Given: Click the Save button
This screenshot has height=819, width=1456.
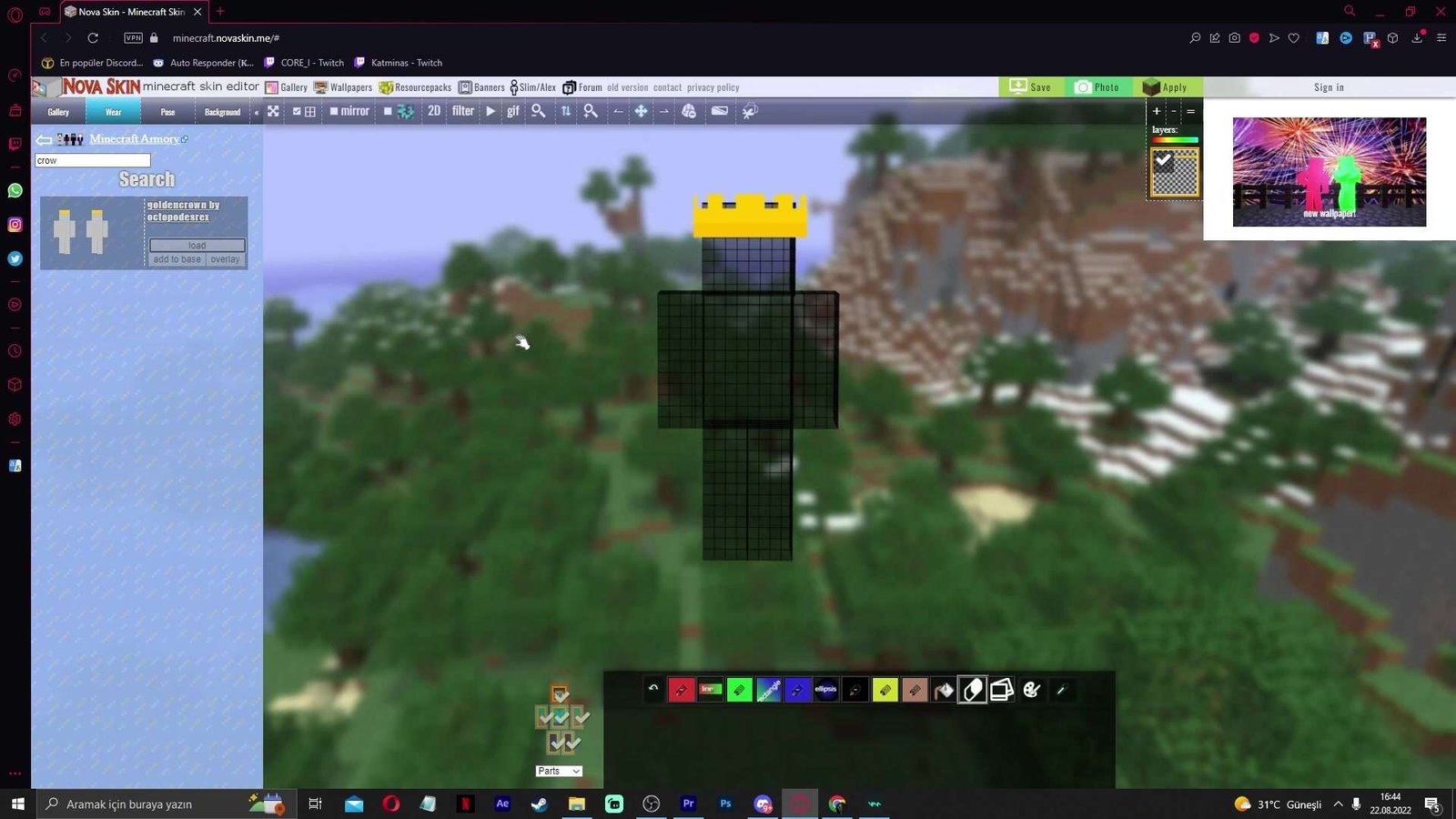Looking at the screenshot, I should click(1031, 87).
